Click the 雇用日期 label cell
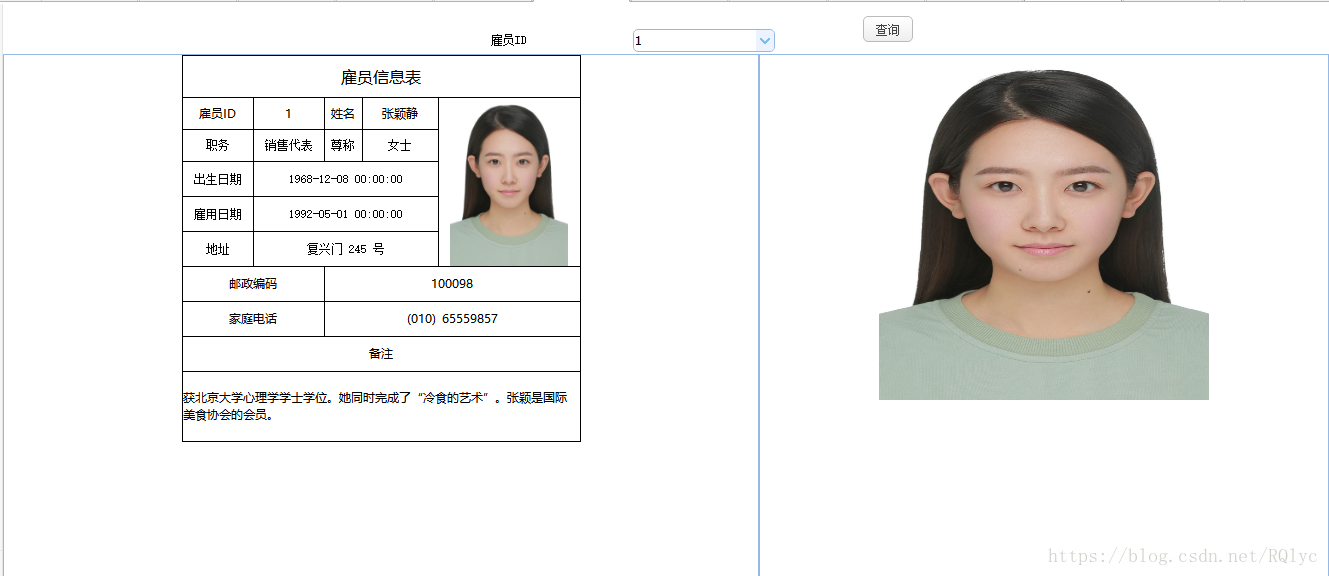This screenshot has width=1329, height=576. (218, 215)
